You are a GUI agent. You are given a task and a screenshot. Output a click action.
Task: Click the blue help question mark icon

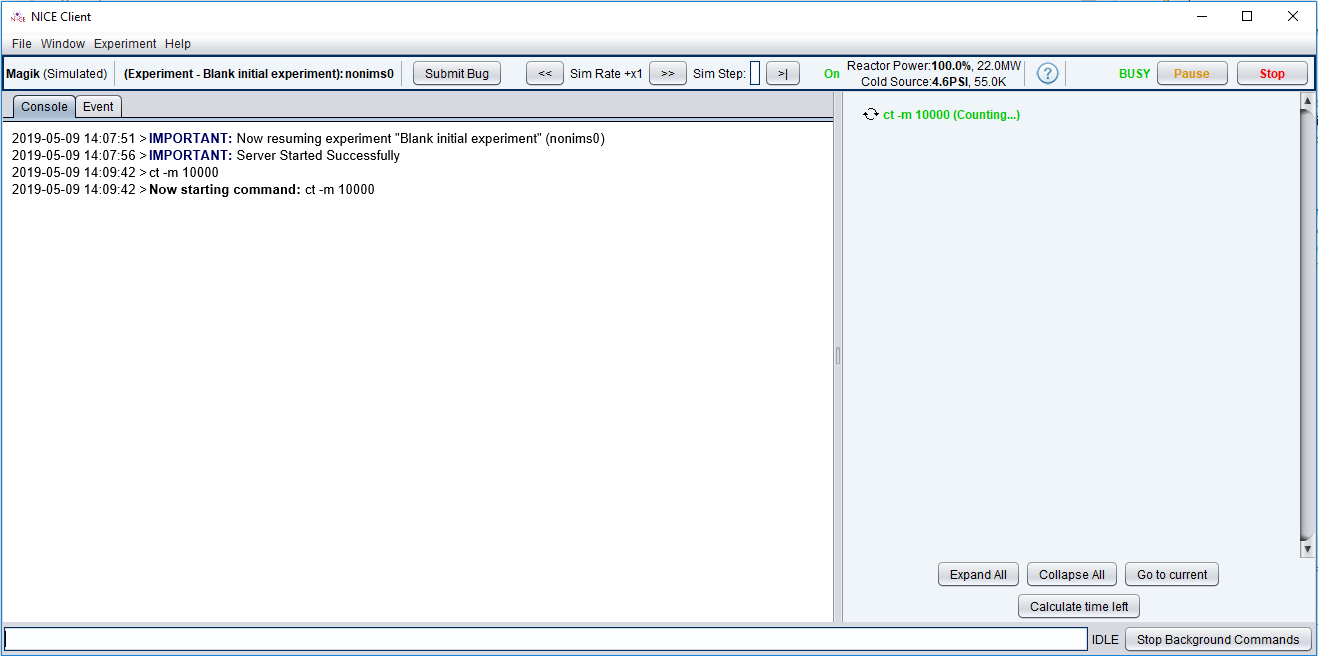tap(1047, 74)
